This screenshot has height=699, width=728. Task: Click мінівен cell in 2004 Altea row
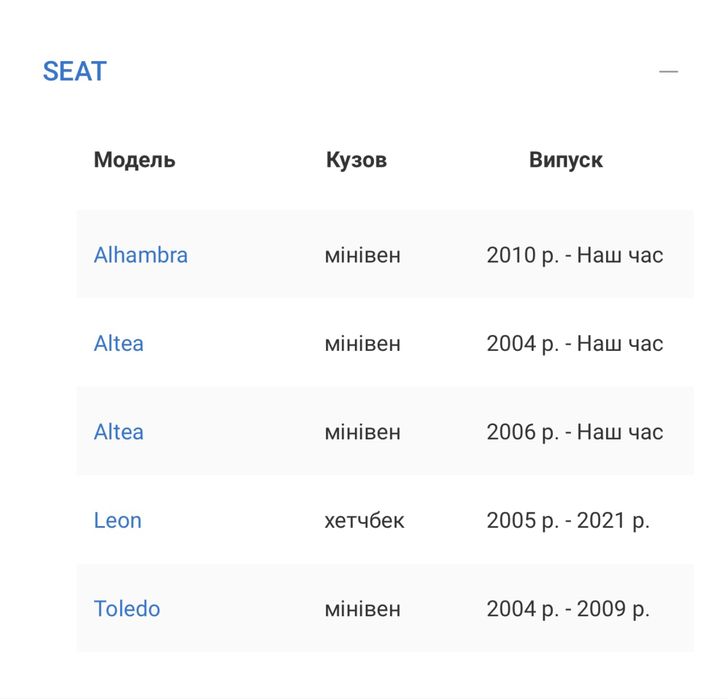point(362,344)
